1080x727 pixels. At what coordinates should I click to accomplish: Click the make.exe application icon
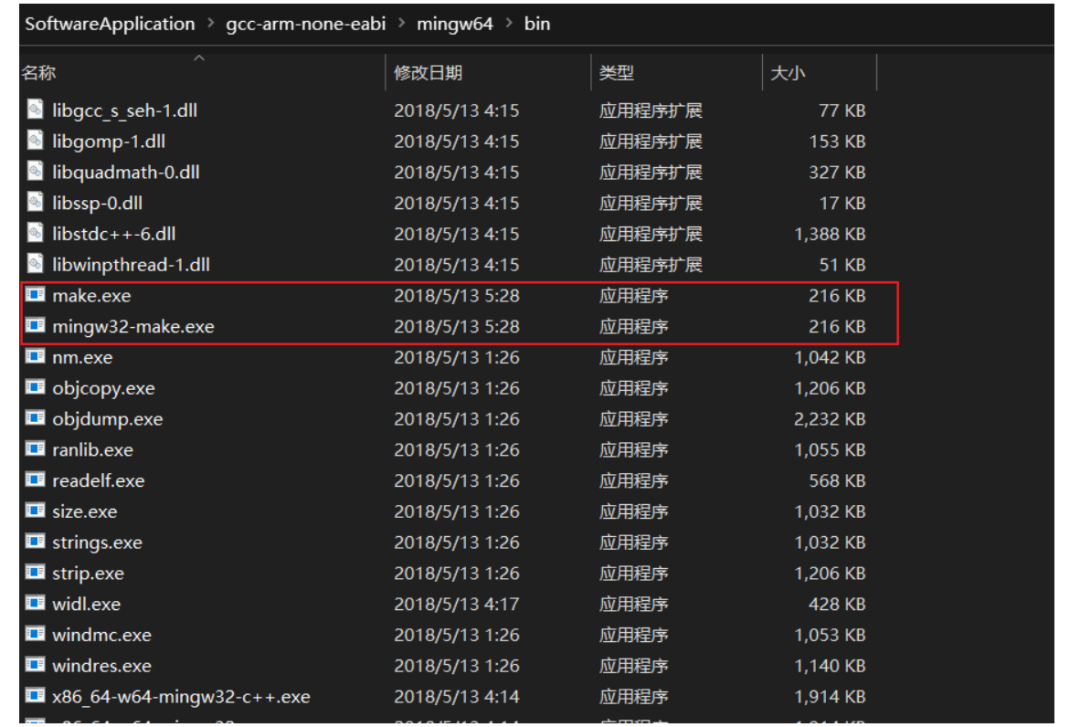(x=36, y=295)
